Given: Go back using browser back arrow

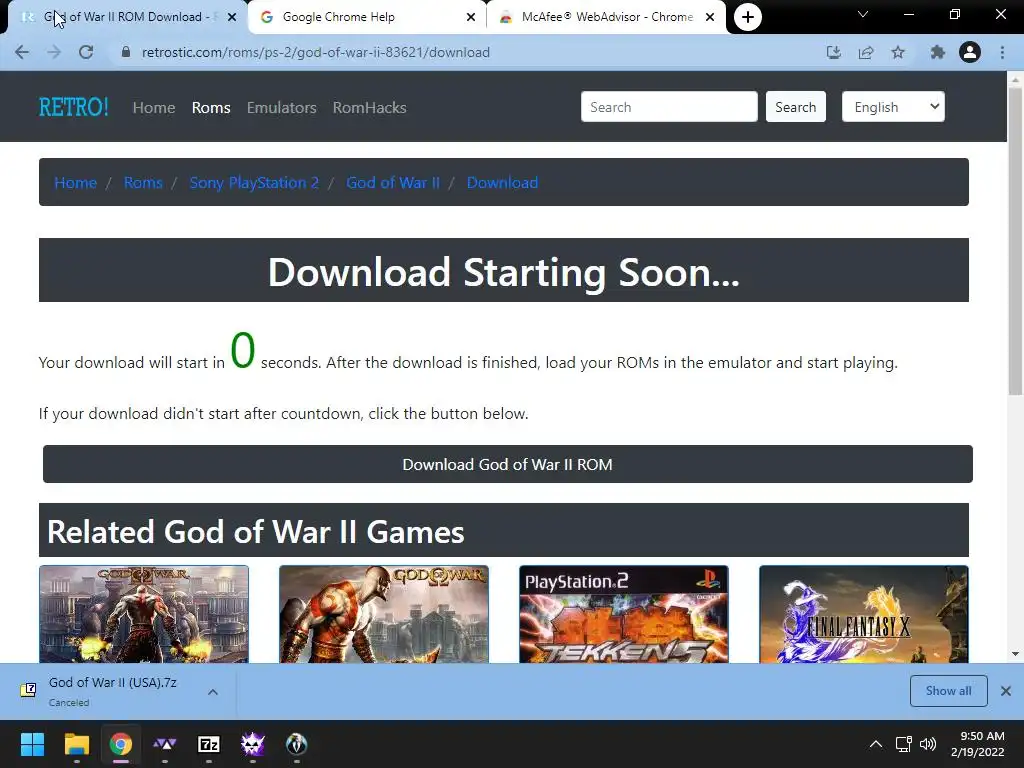Looking at the screenshot, I should tap(22, 52).
